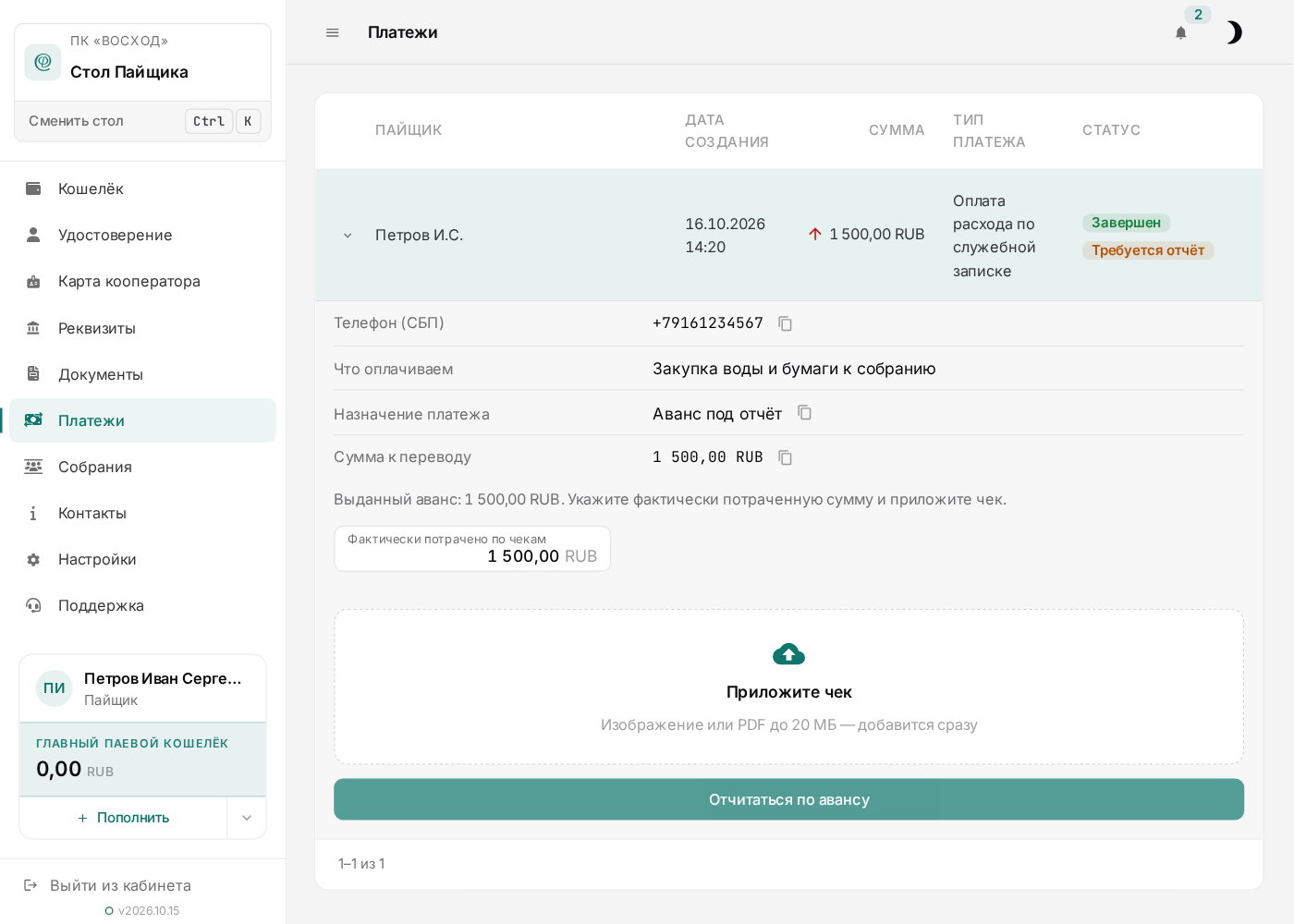1294x924 pixels.
Task: Toggle dark mode moon icon
Action: (x=1234, y=32)
